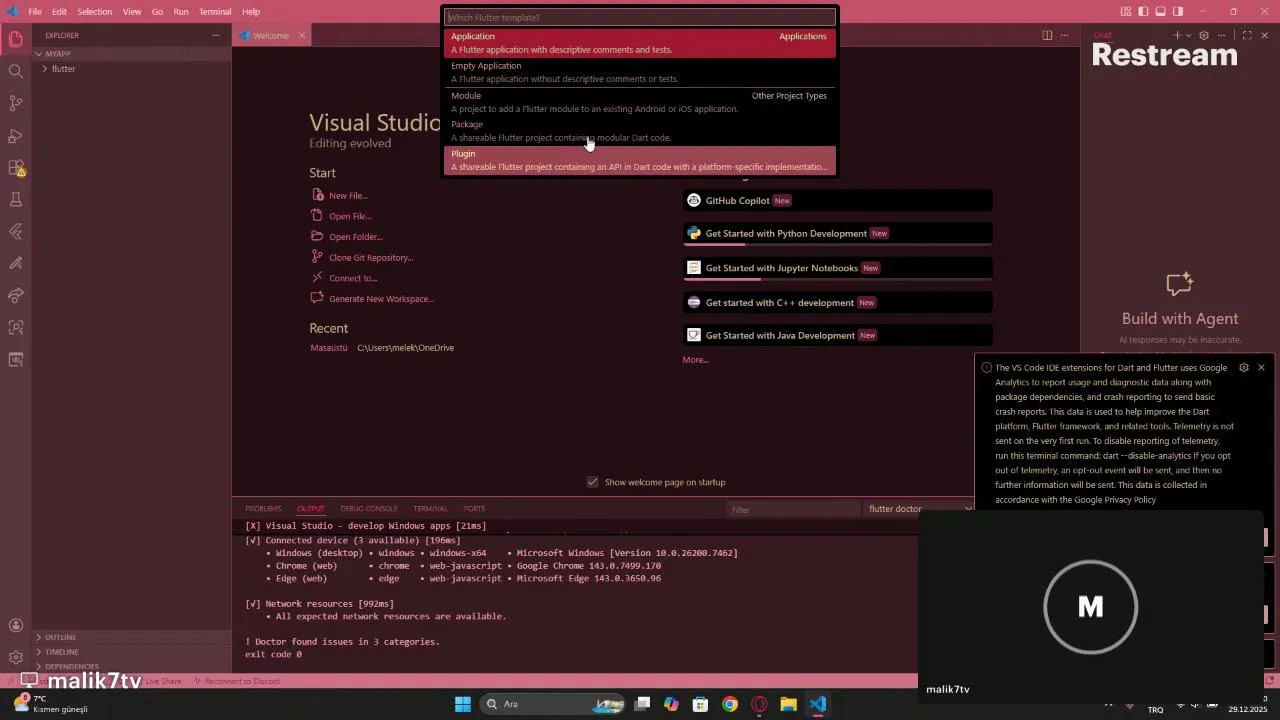This screenshot has height=720, width=1280.
Task: Click More walkthroughs link
Action: [695, 360]
